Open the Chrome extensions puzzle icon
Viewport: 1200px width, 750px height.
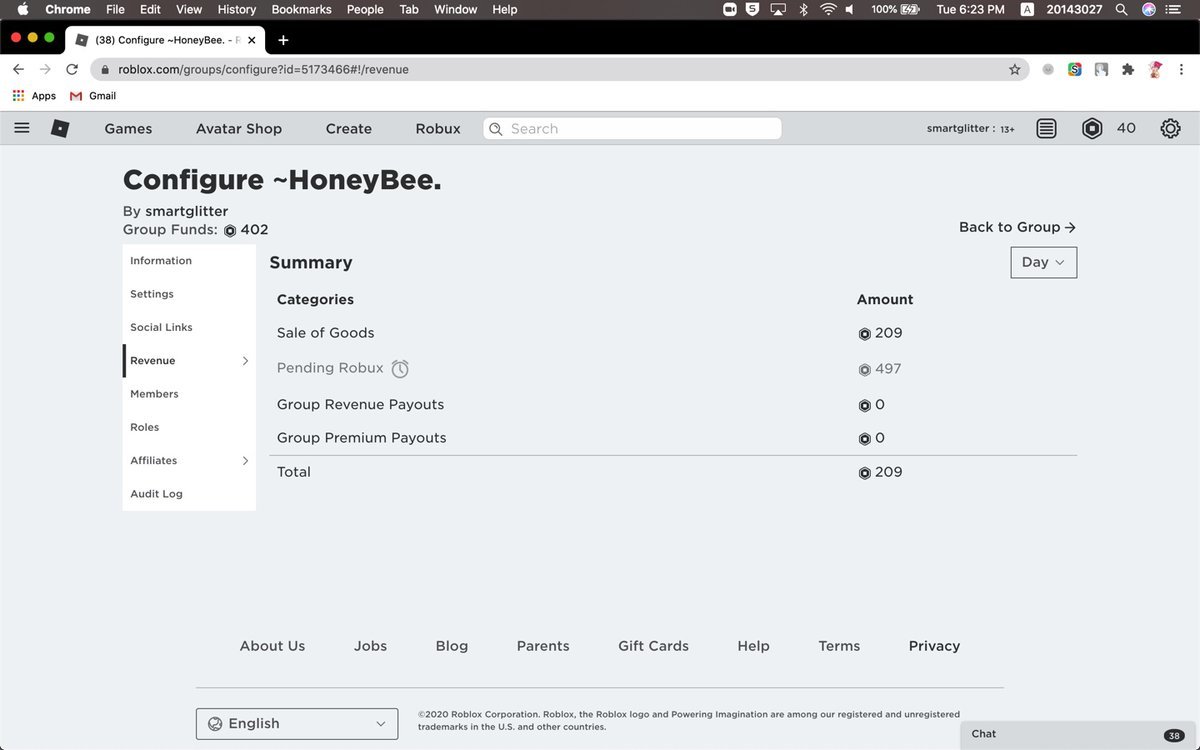click(x=1128, y=69)
